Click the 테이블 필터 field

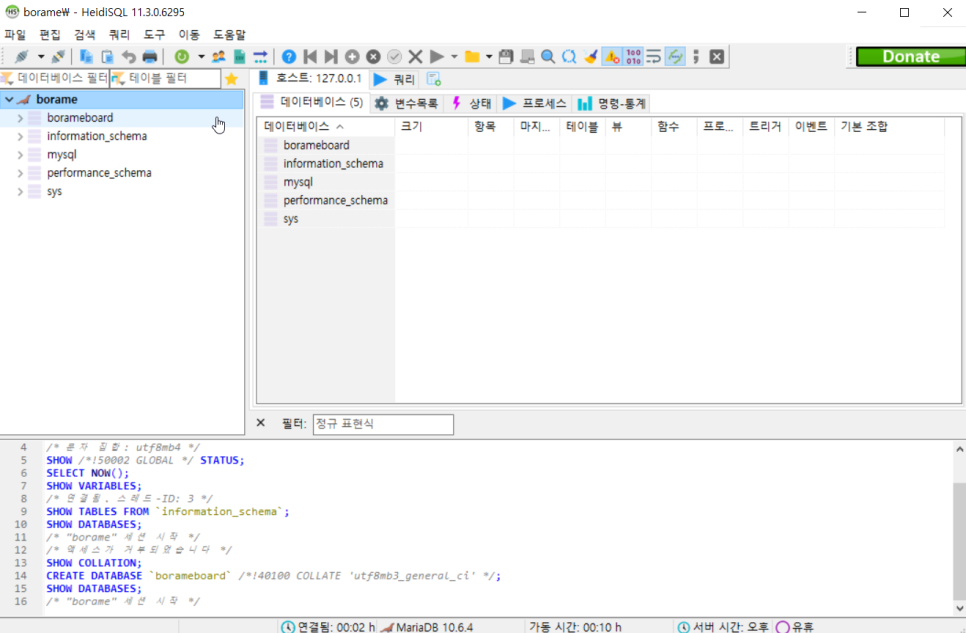pos(165,78)
